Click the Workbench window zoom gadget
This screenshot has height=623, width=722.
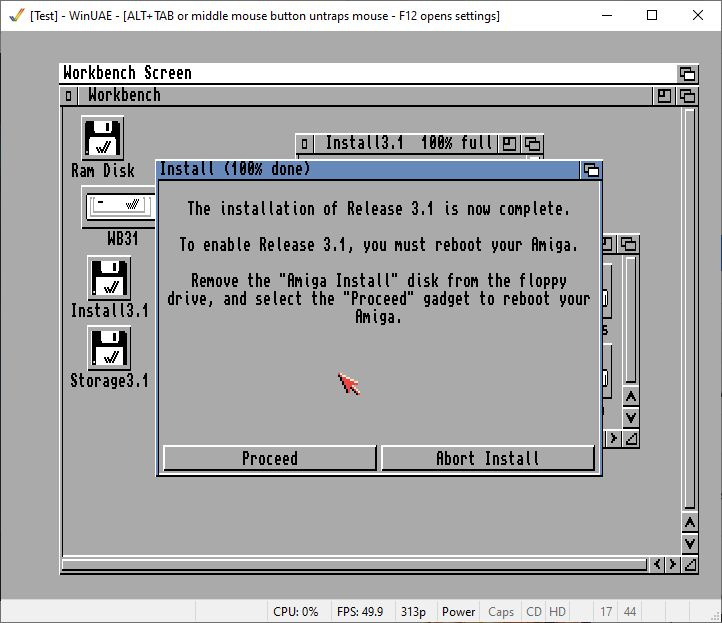pyautogui.click(x=664, y=96)
